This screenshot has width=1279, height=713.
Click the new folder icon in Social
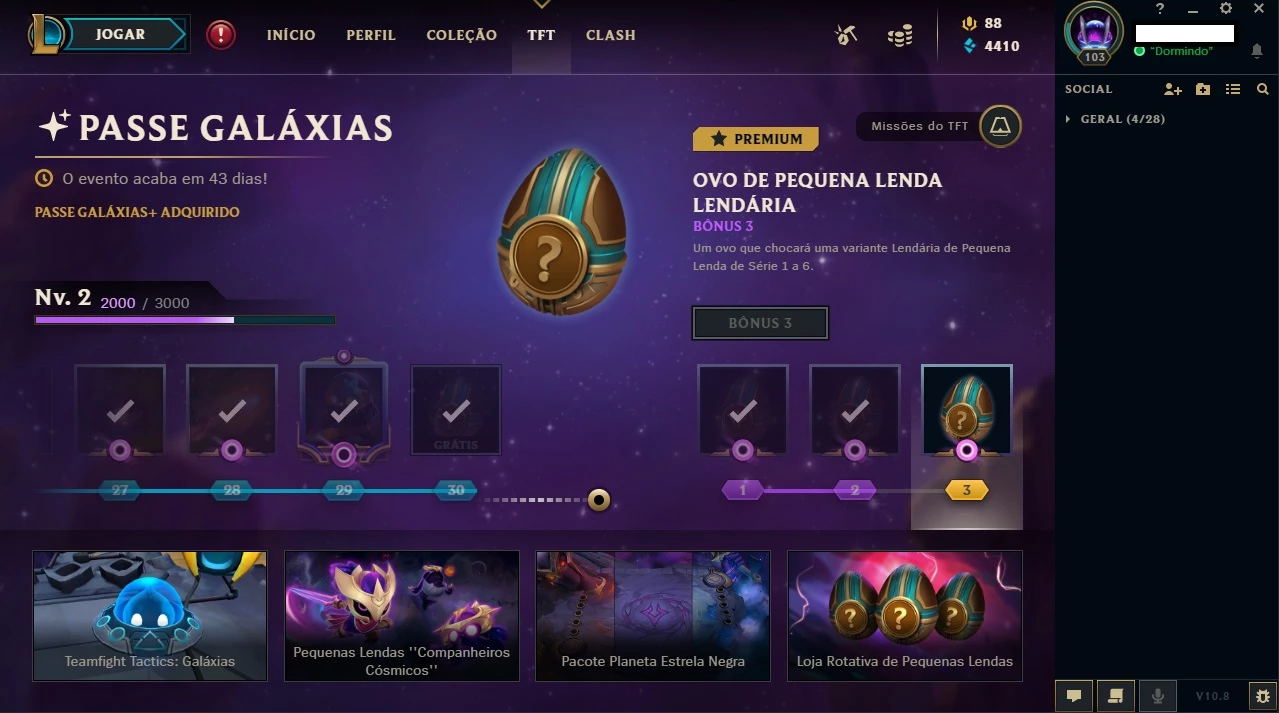coord(1203,89)
